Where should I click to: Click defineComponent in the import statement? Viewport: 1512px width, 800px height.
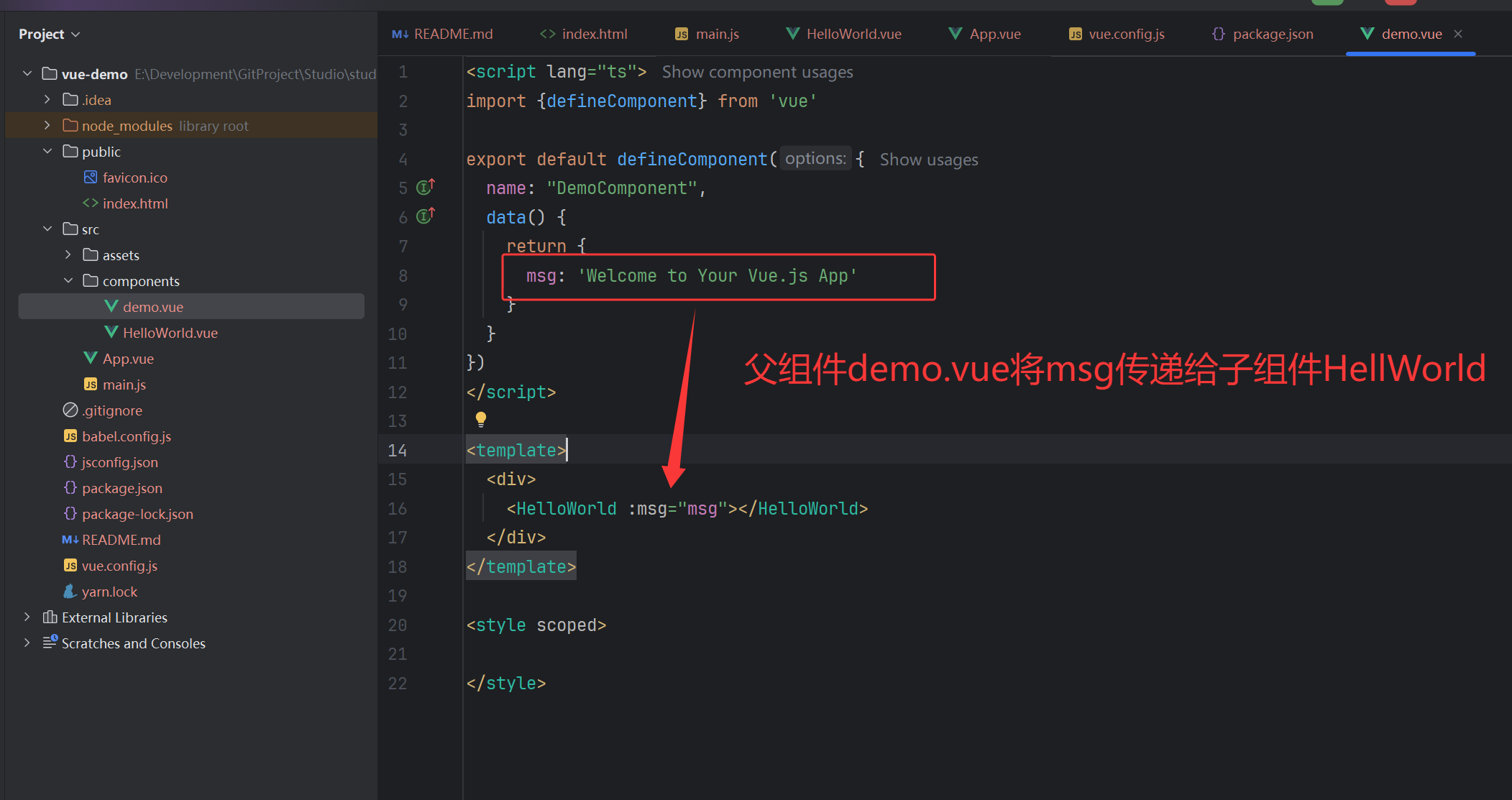[622, 101]
